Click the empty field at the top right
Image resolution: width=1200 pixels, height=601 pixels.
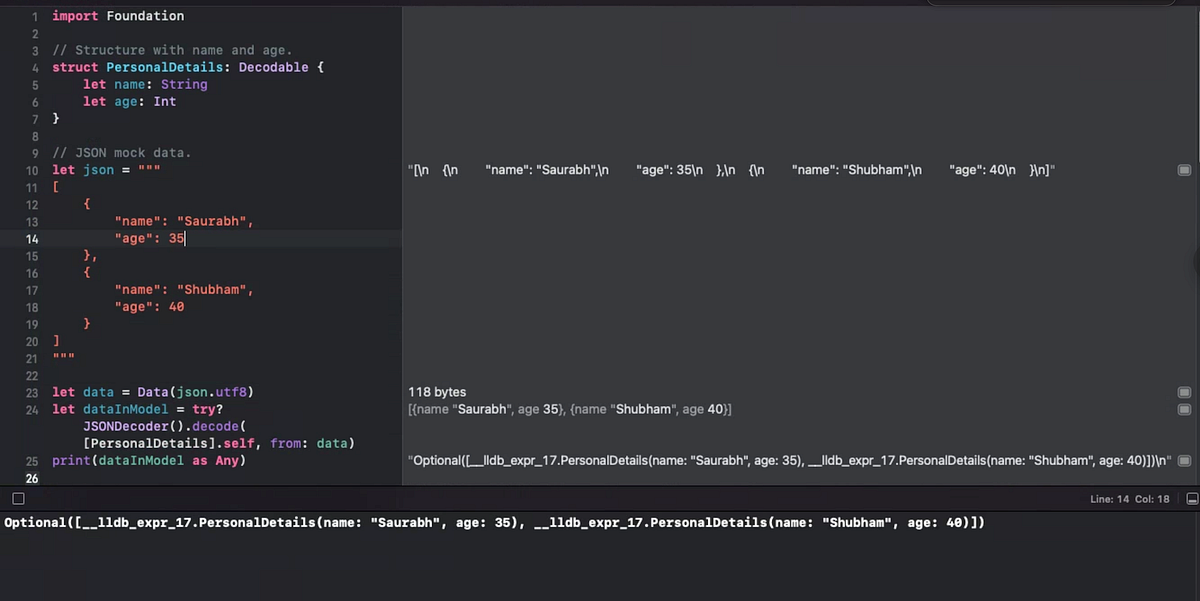[1050, 4]
